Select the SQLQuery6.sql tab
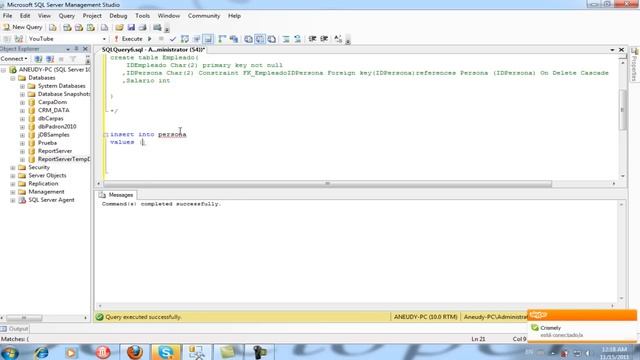This screenshot has height=360, width=640. 153,49
